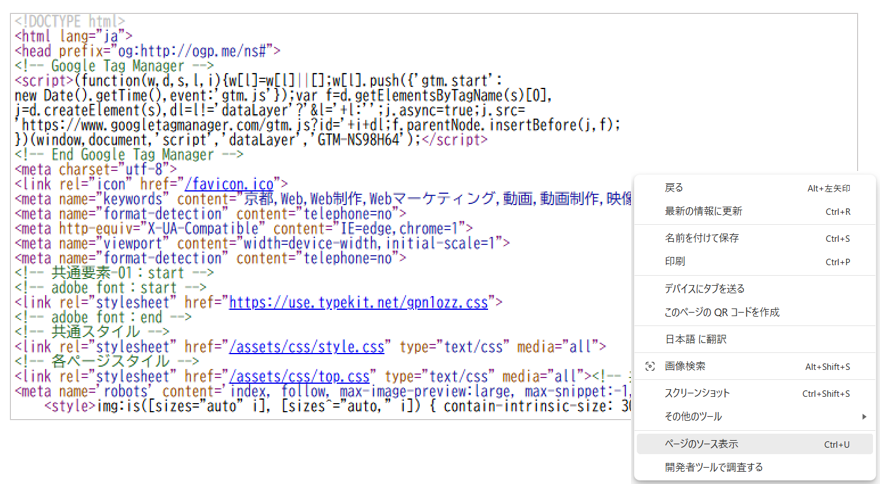Click 画像検索 in the context menu
The width and height of the screenshot is (887, 495).
[x=755, y=366]
